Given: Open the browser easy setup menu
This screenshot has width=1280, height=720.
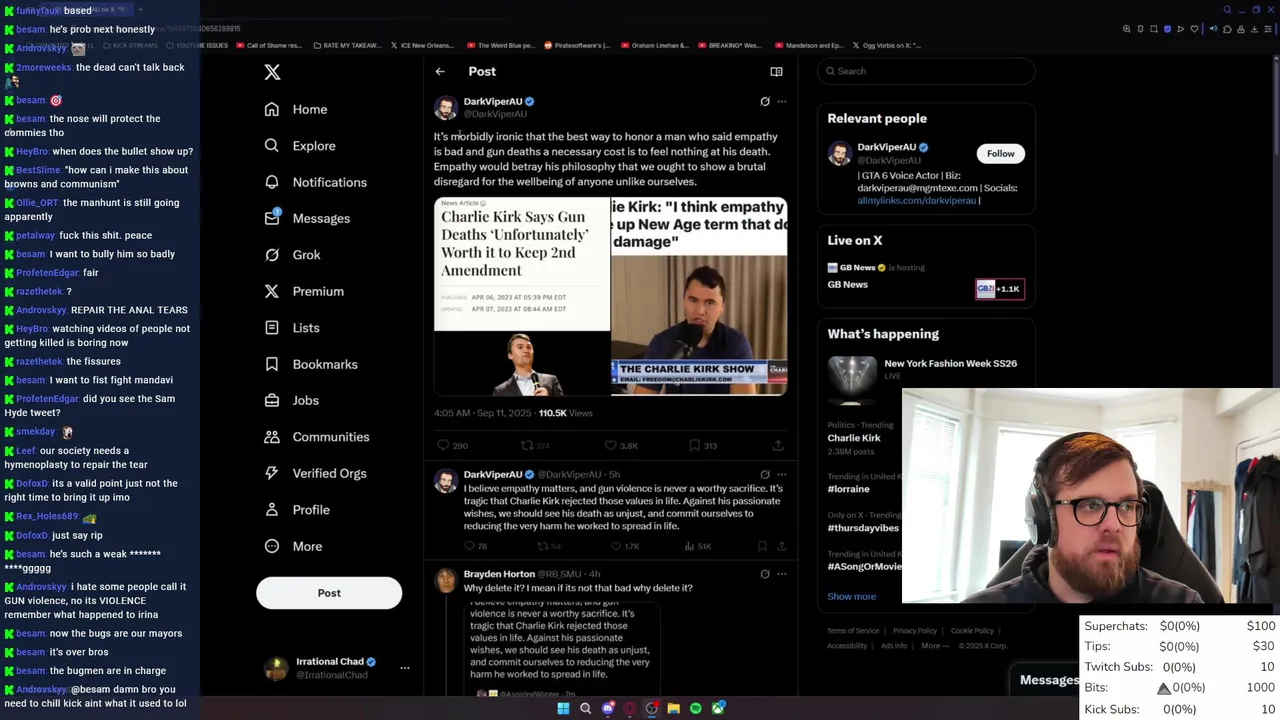Looking at the screenshot, I should tap(1269, 29).
